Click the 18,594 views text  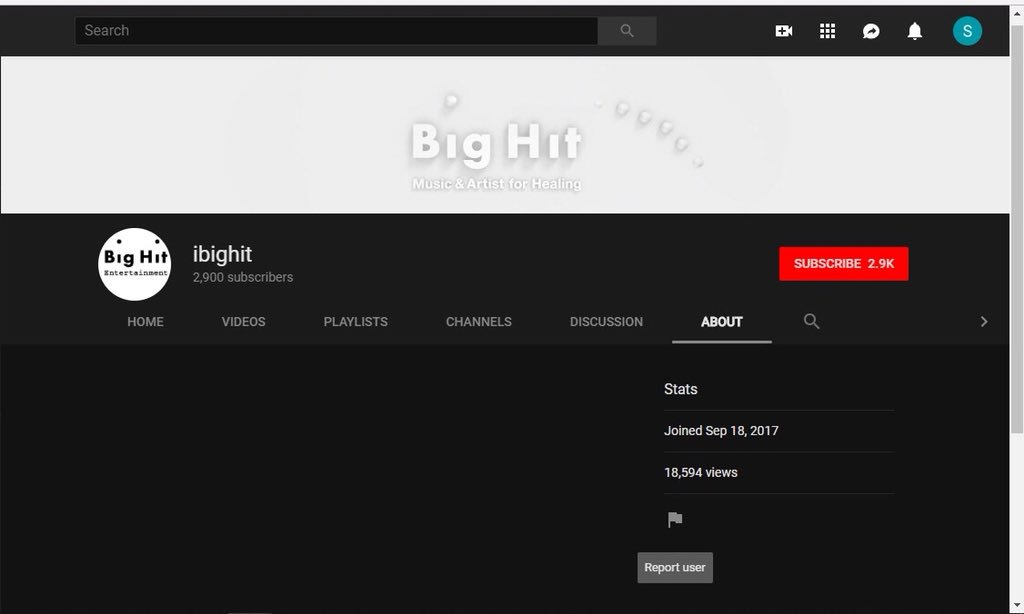click(701, 472)
